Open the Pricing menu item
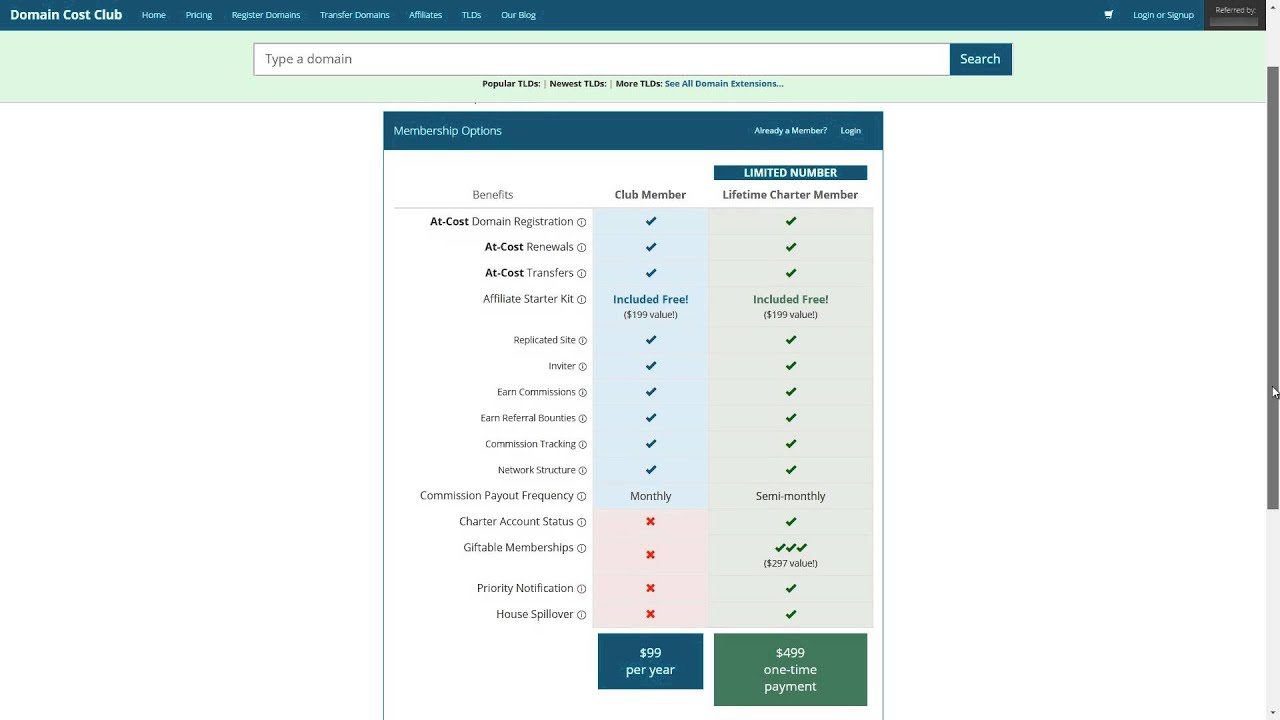Viewport: 1280px width, 720px height. pos(198,15)
